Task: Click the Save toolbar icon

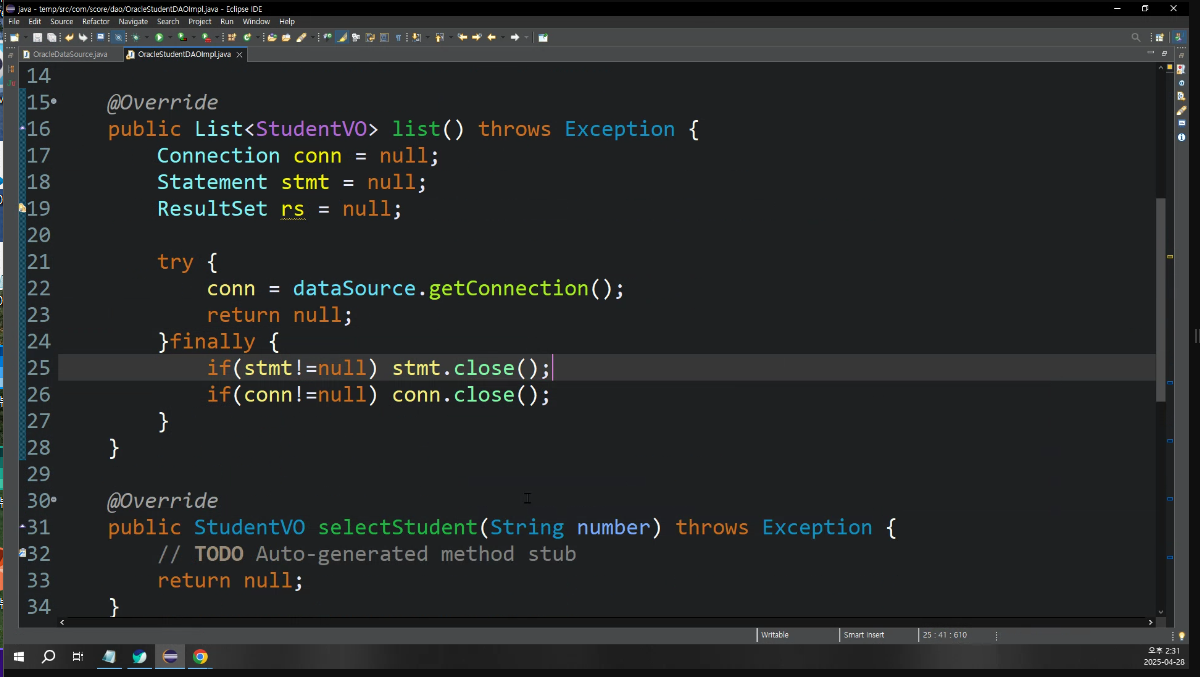Action: [x=37, y=37]
